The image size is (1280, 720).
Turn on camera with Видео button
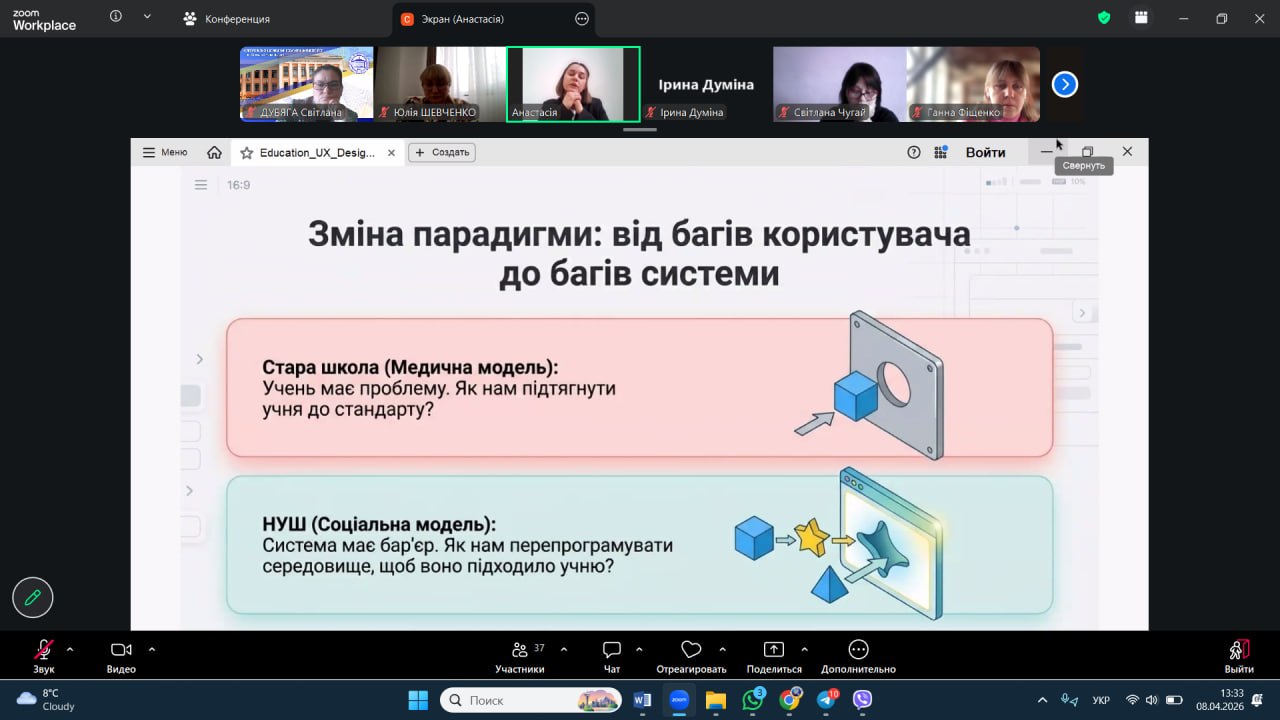click(121, 651)
